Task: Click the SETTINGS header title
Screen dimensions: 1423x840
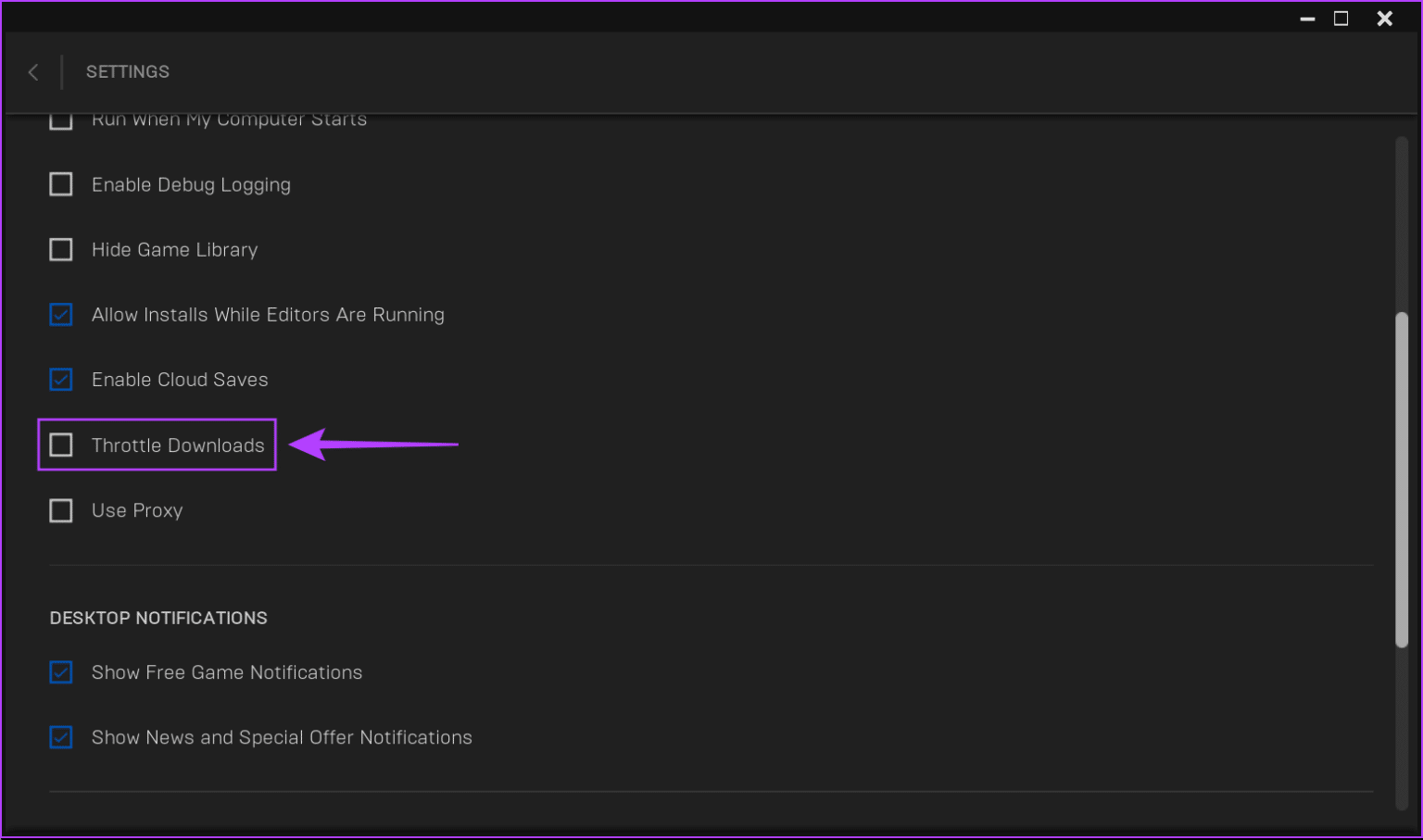Action: (x=128, y=72)
